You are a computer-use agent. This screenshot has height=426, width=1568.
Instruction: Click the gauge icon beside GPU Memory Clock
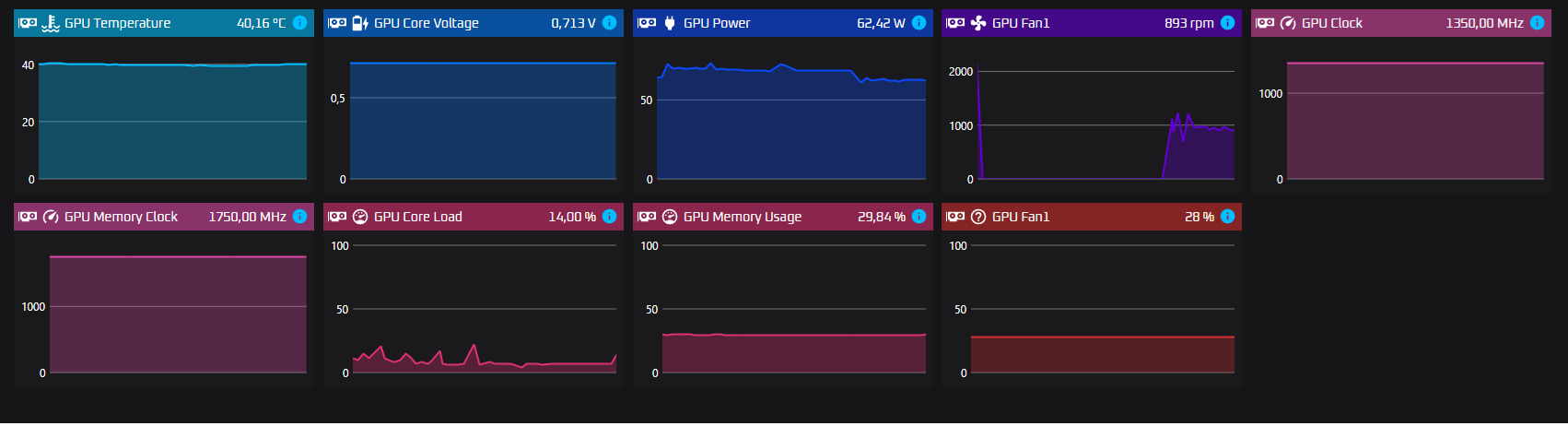51,217
